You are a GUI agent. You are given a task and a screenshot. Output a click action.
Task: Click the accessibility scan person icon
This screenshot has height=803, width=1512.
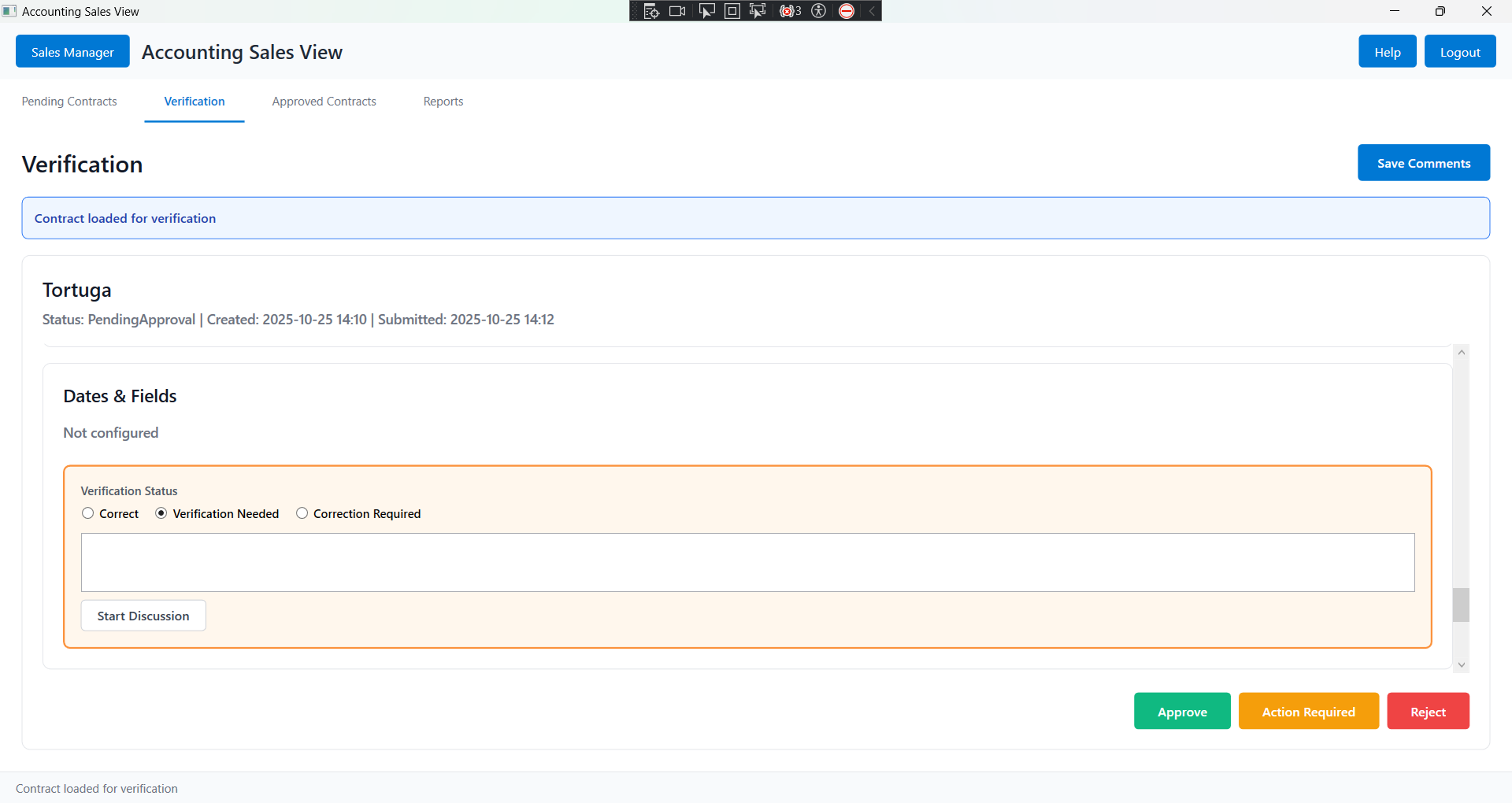click(x=819, y=11)
